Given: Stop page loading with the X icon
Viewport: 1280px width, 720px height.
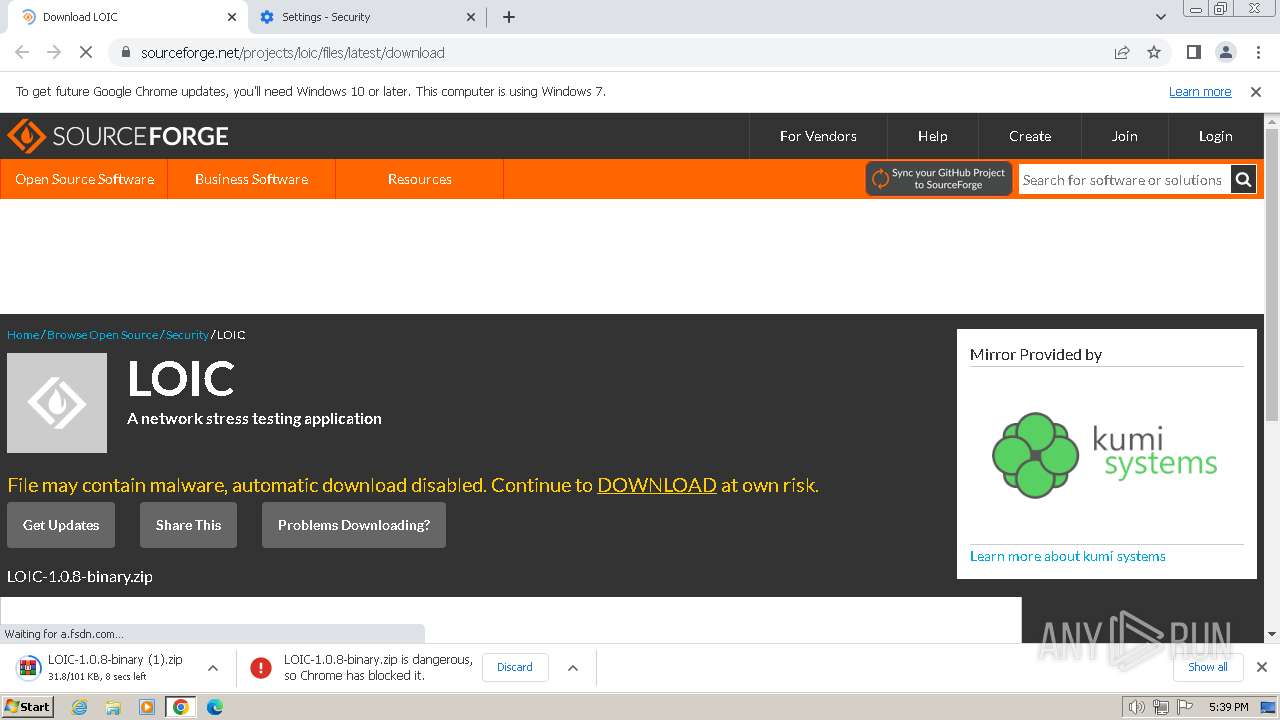Looking at the screenshot, I should (86, 52).
